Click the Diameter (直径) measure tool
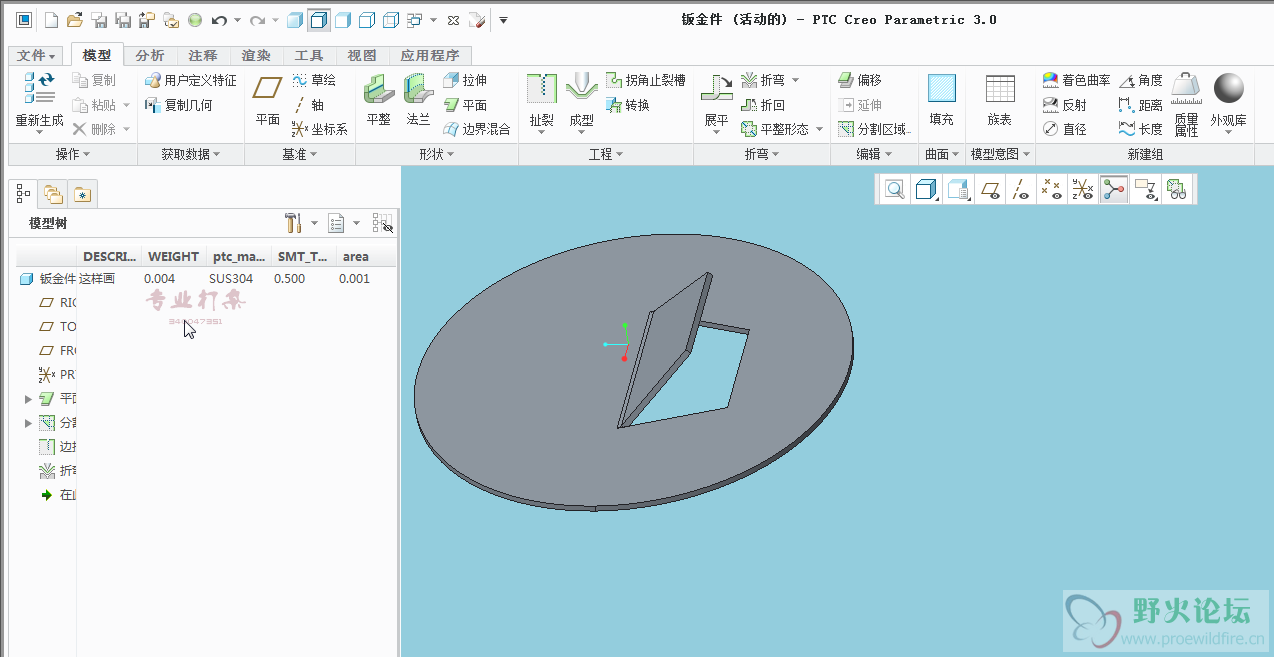Image resolution: width=1274 pixels, height=657 pixels. (x=1064, y=129)
